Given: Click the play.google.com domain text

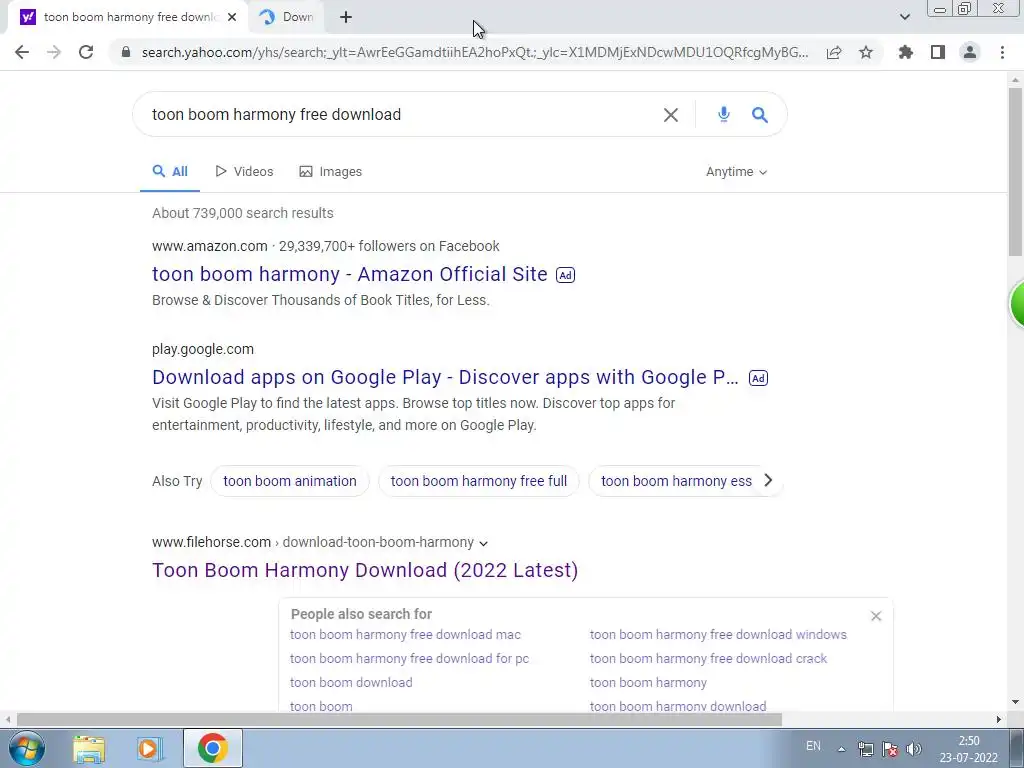Looking at the screenshot, I should click(203, 349).
